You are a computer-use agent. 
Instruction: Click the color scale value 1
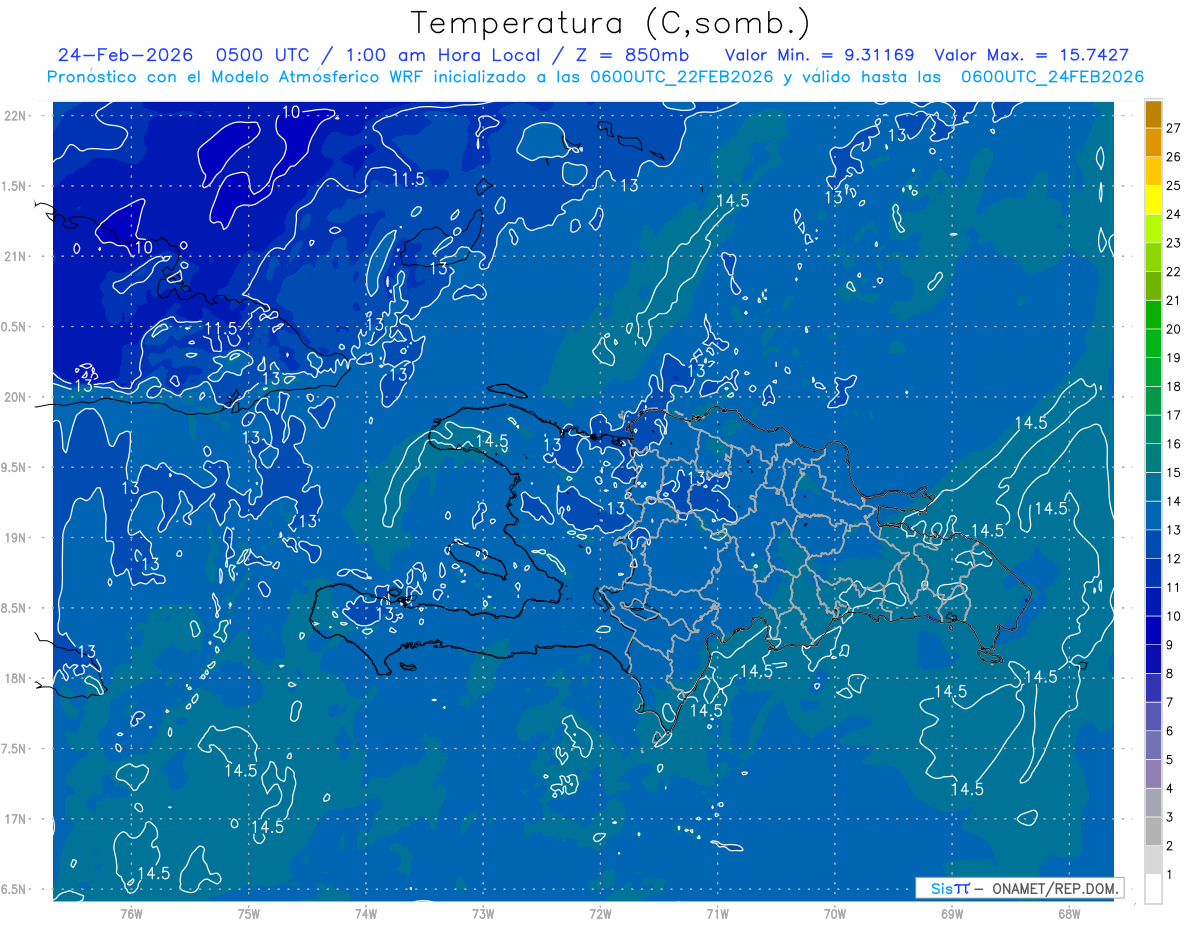coord(1170,874)
